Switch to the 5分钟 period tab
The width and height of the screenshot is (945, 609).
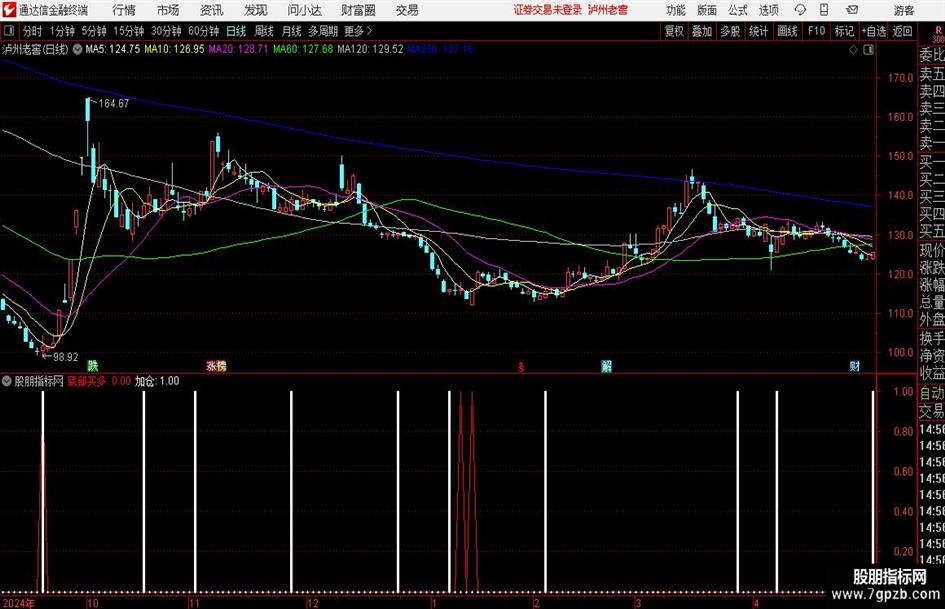94,31
